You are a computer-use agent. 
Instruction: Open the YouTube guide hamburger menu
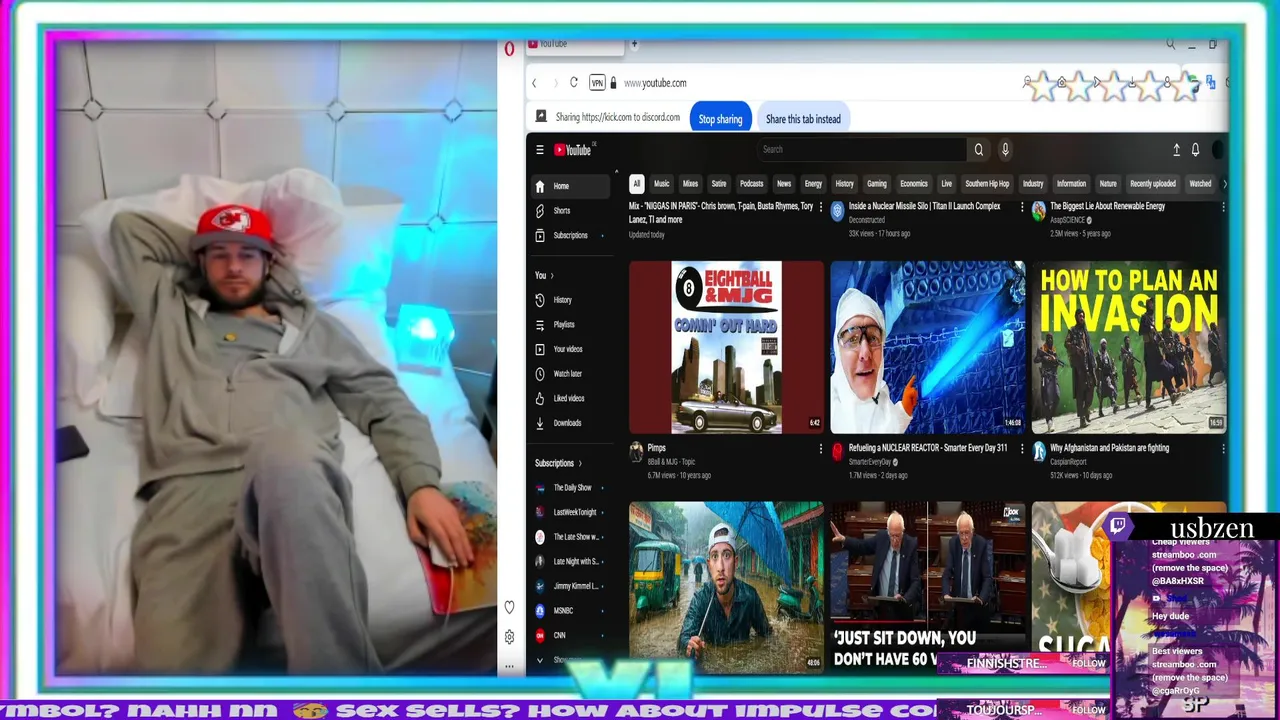click(540, 150)
